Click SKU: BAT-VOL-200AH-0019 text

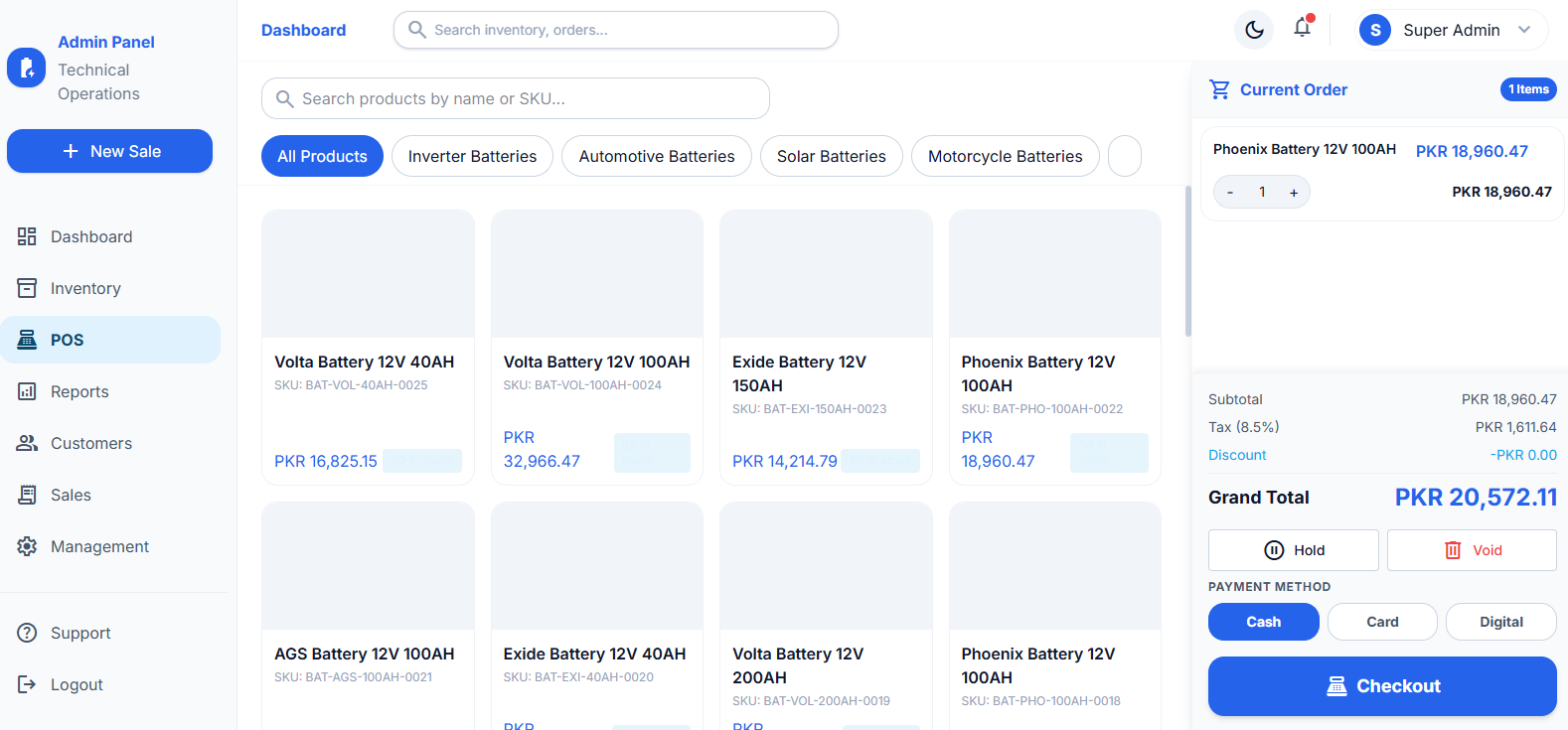(x=811, y=701)
